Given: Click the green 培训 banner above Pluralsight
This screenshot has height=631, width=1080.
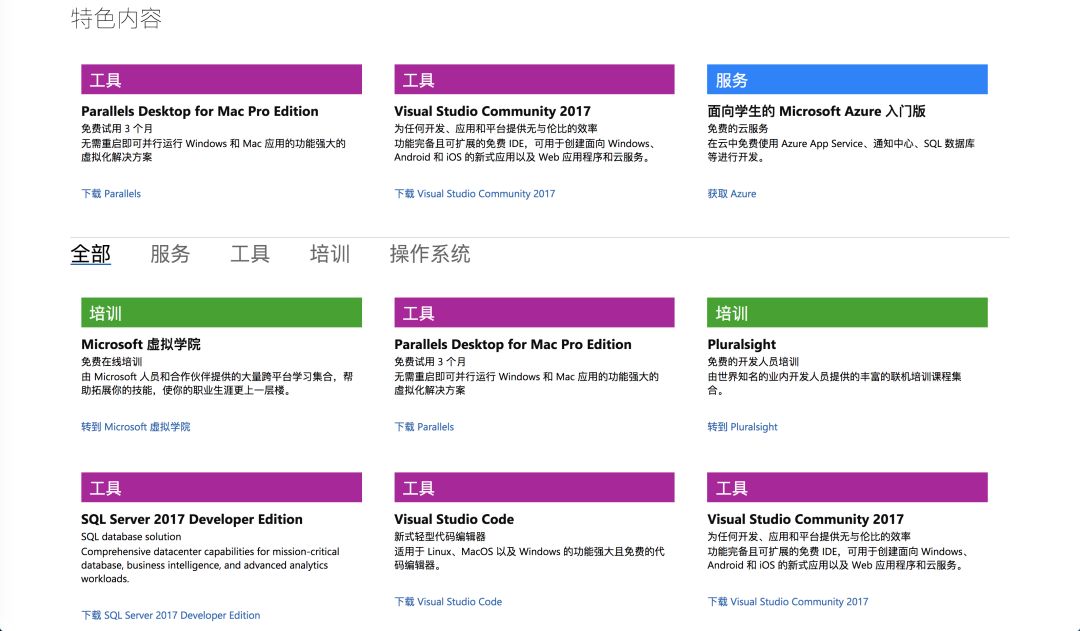Looking at the screenshot, I should pyautogui.click(x=847, y=313).
